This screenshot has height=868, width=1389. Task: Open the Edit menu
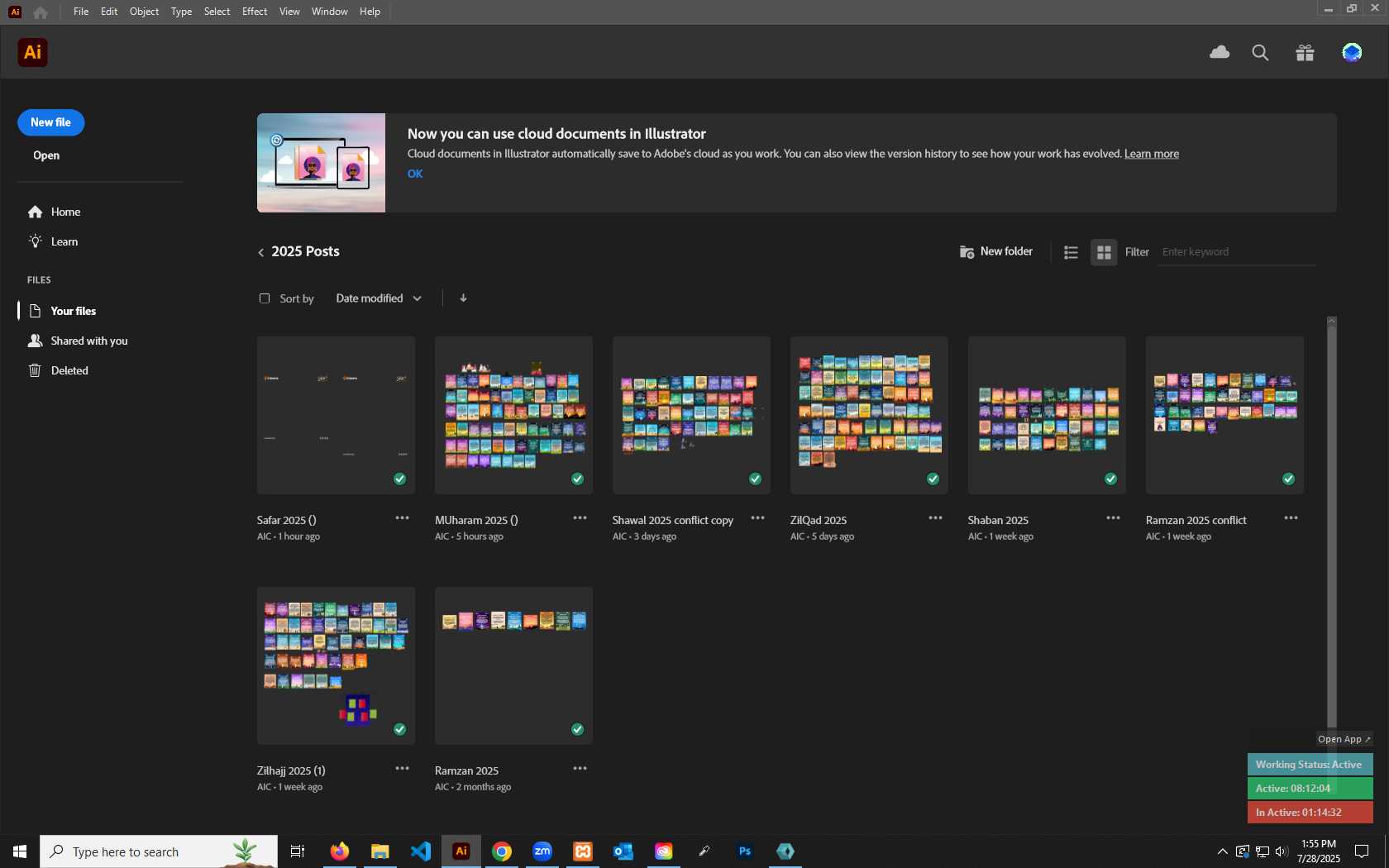(x=109, y=12)
